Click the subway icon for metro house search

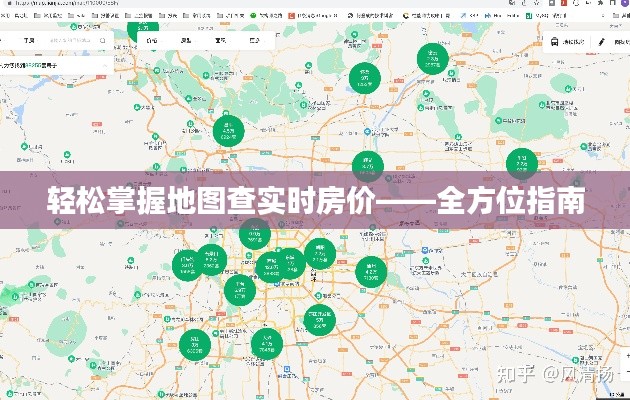[x=554, y=42]
